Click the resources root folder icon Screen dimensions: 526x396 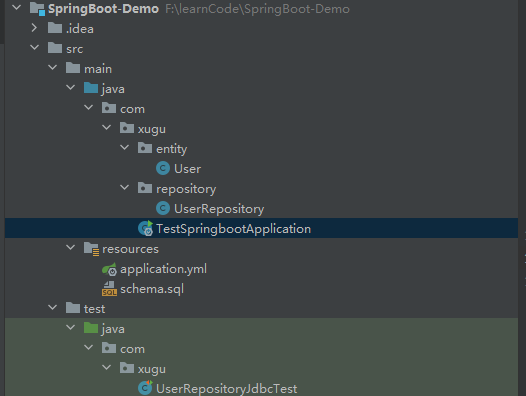(91, 249)
